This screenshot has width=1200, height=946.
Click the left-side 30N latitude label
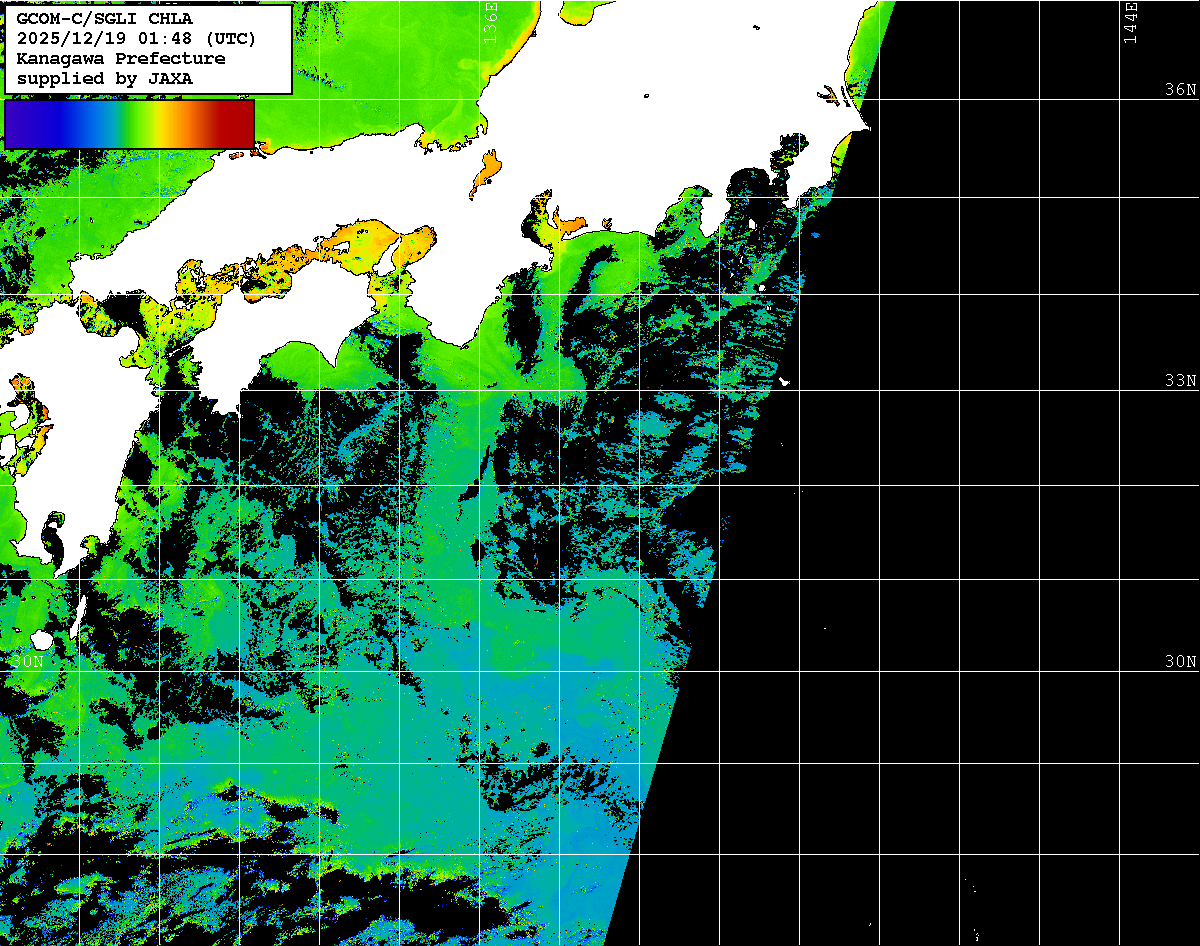point(27,662)
